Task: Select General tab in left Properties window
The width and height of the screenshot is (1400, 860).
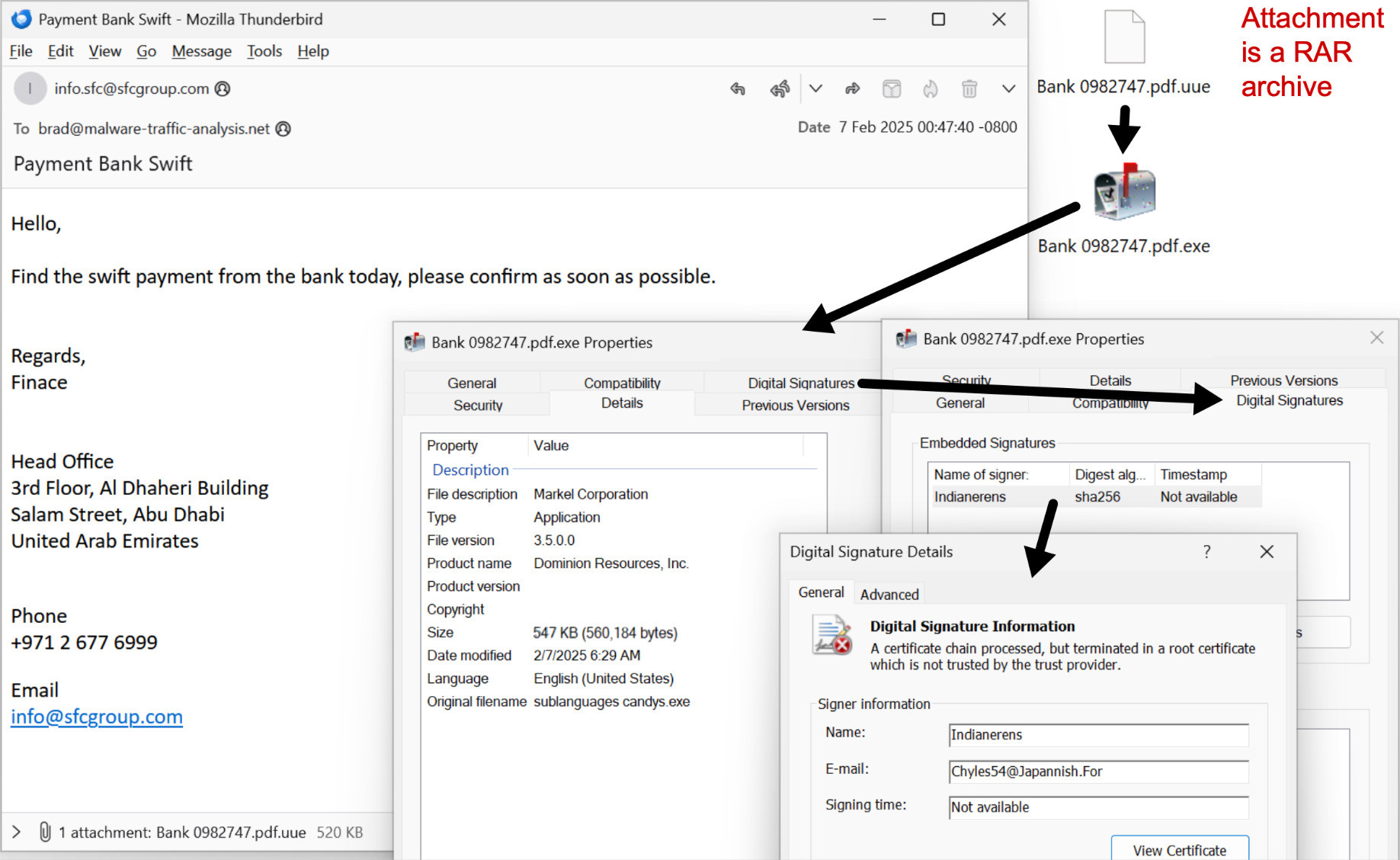Action: pyautogui.click(x=472, y=383)
